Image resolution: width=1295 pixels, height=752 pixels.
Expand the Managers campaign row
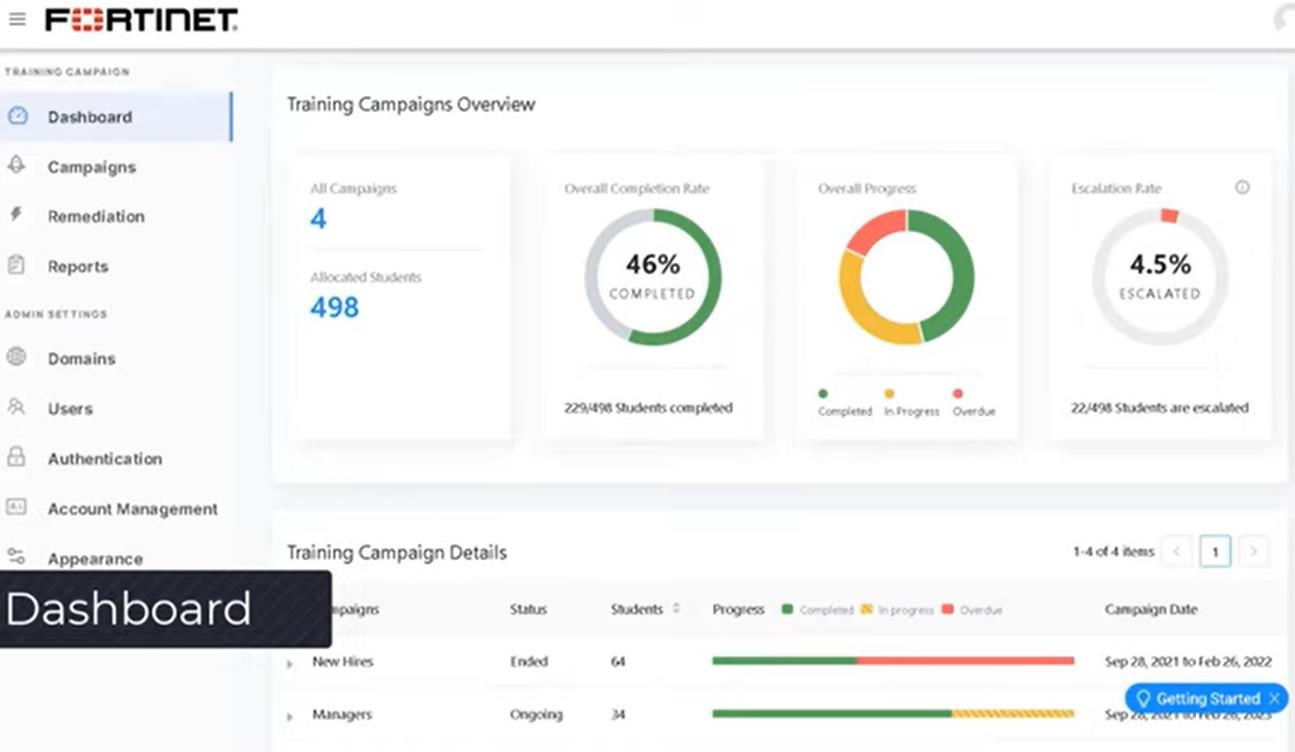290,716
